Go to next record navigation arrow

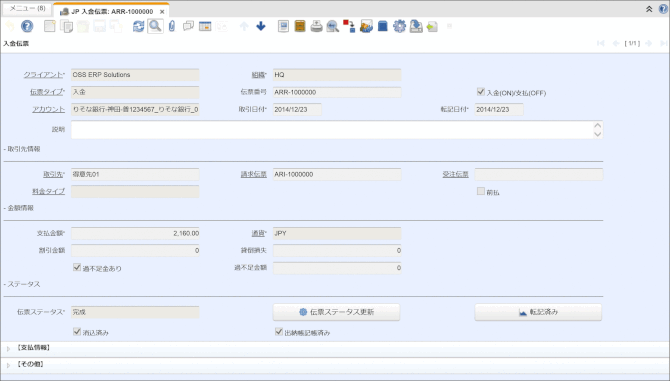[649, 43]
